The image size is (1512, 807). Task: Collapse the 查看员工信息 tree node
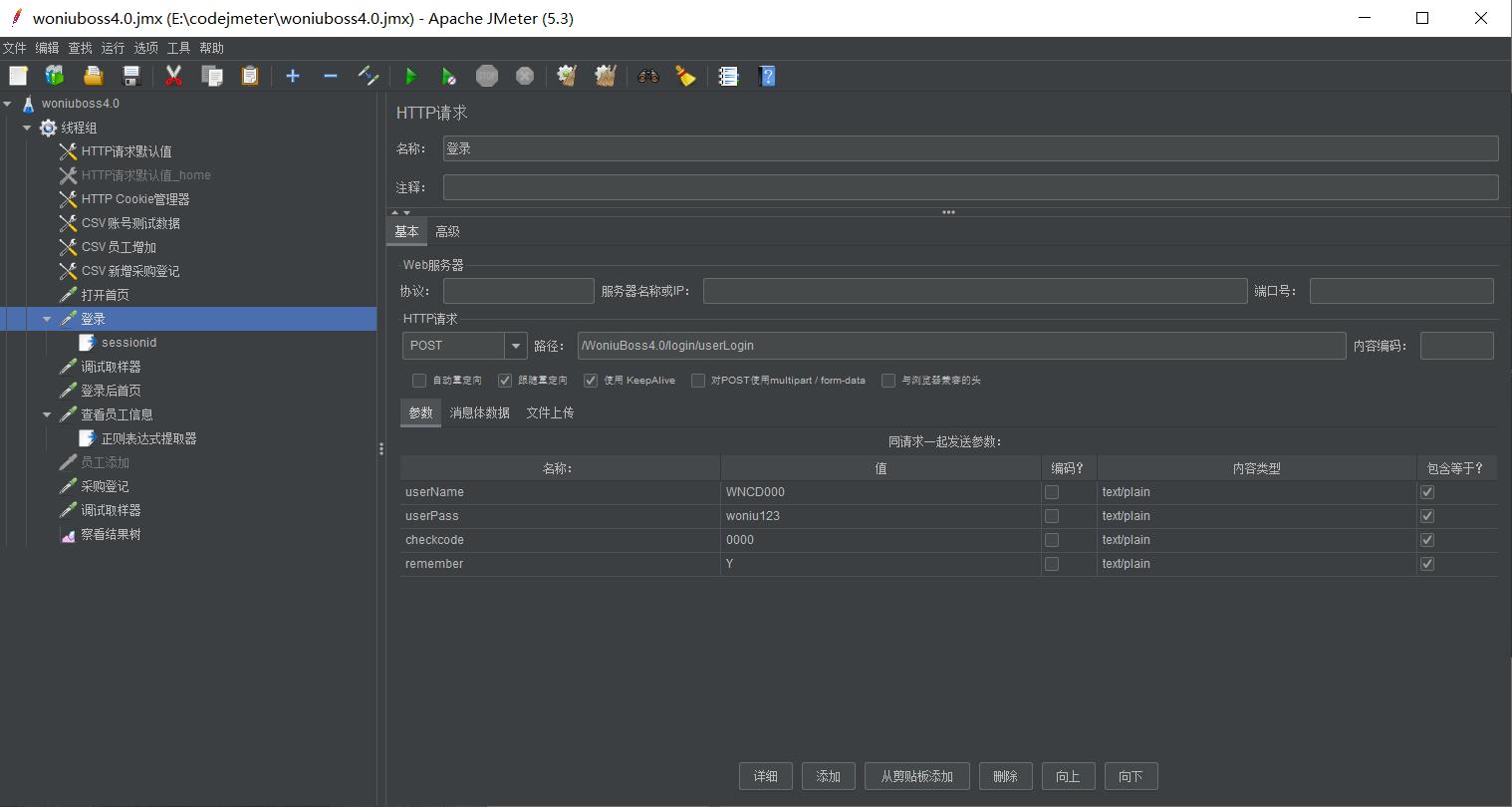pos(47,414)
